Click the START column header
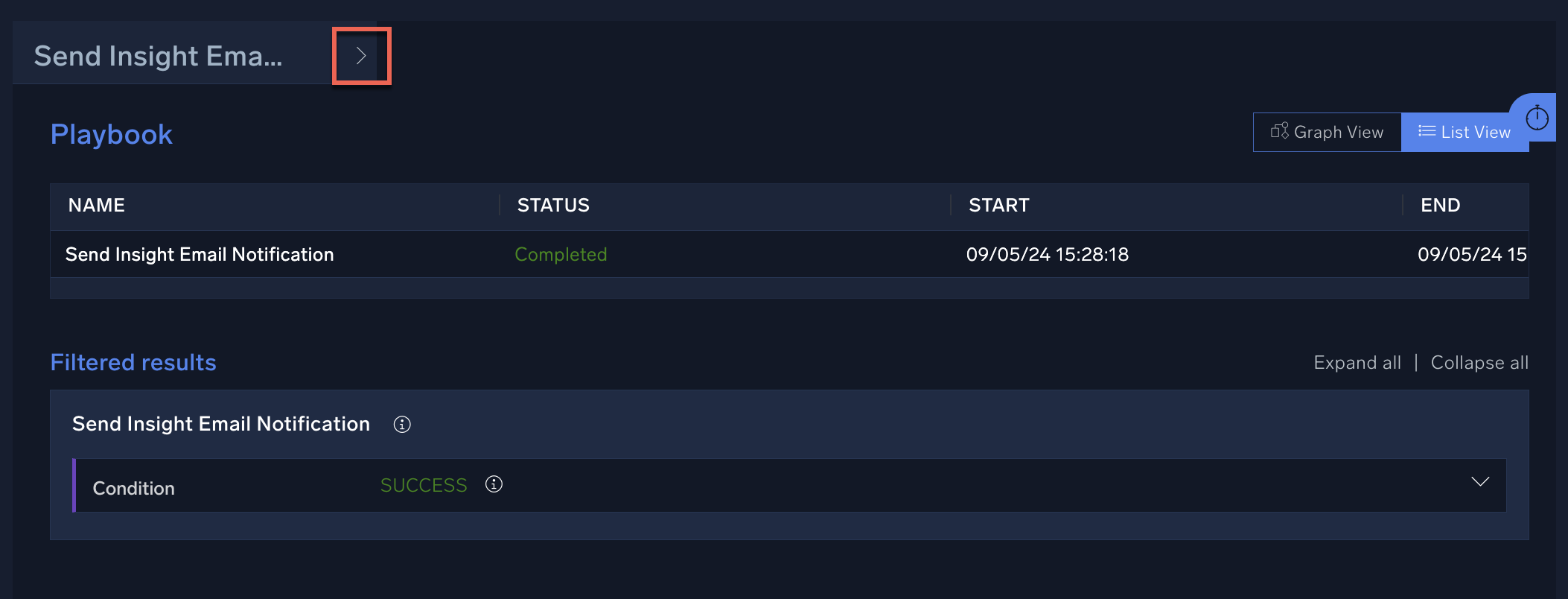This screenshot has height=599, width=1568. point(998,206)
